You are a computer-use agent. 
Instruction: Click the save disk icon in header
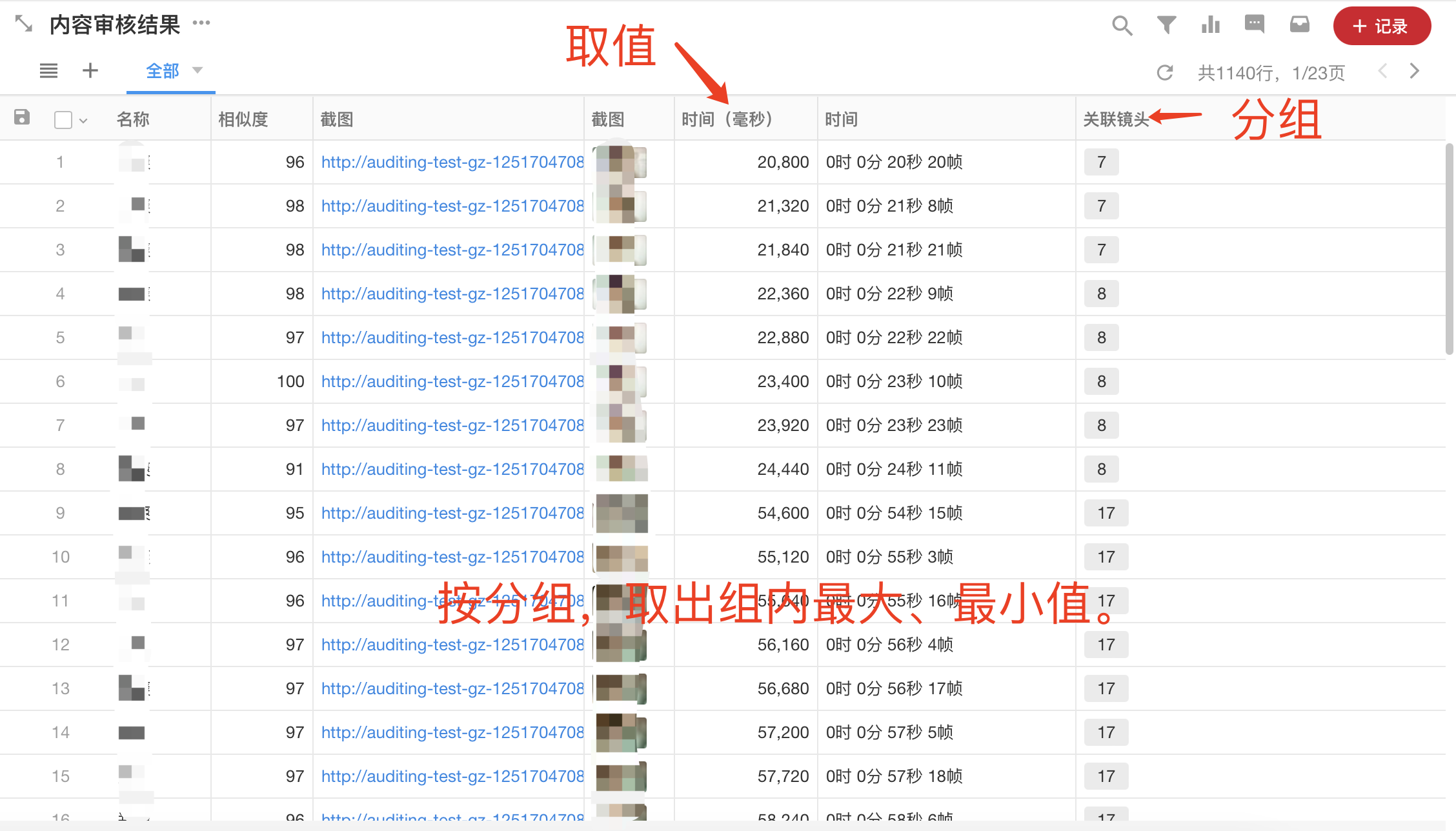pyautogui.click(x=22, y=117)
